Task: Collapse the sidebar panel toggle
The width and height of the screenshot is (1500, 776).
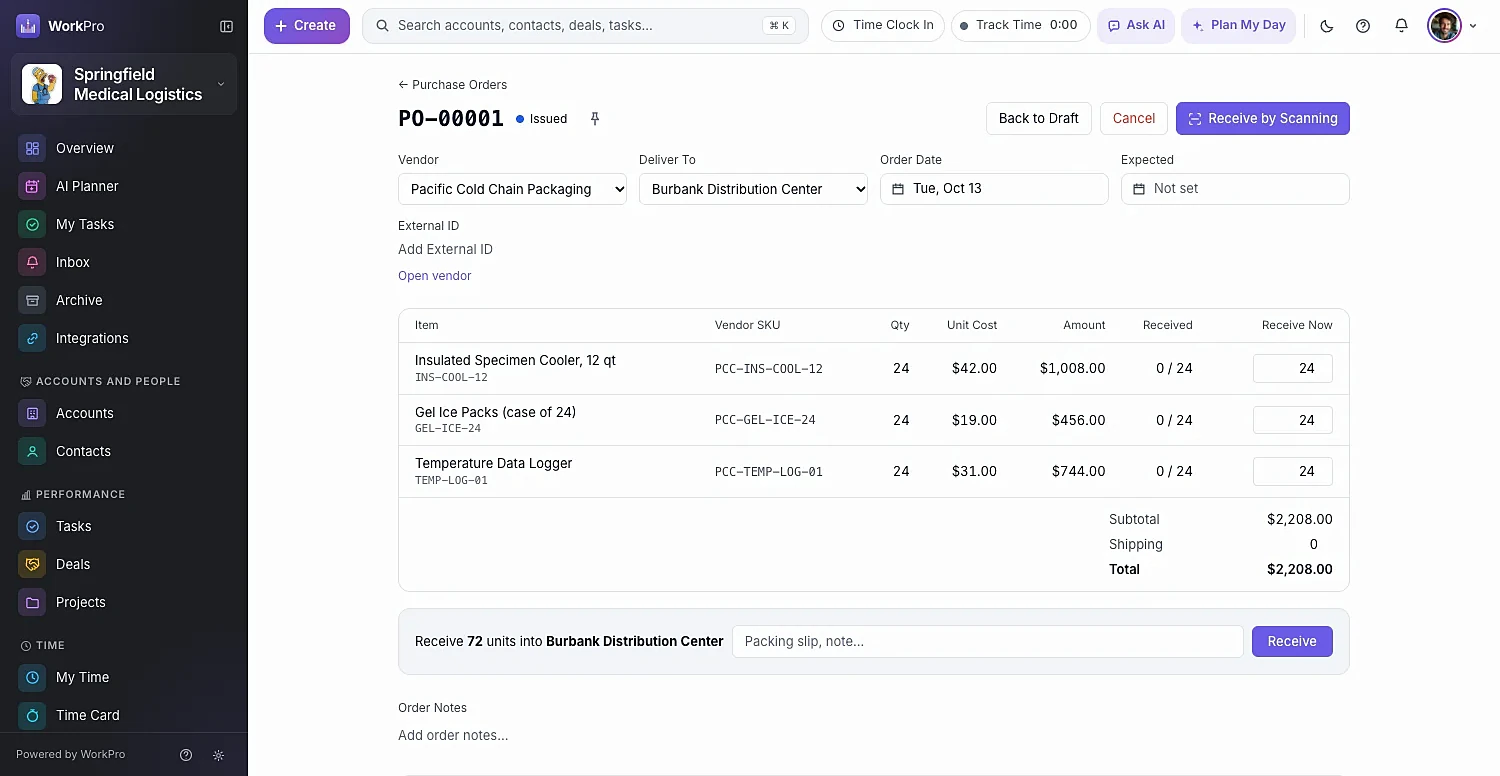Action: point(227,26)
